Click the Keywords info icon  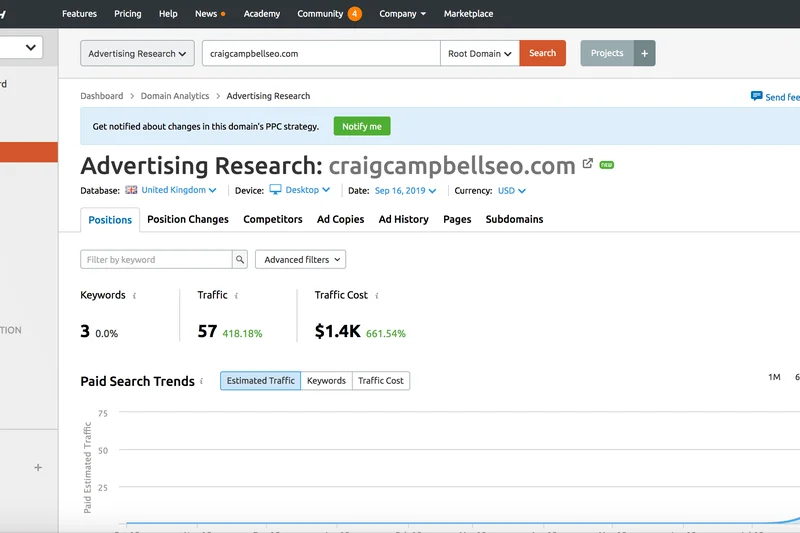[134, 296]
